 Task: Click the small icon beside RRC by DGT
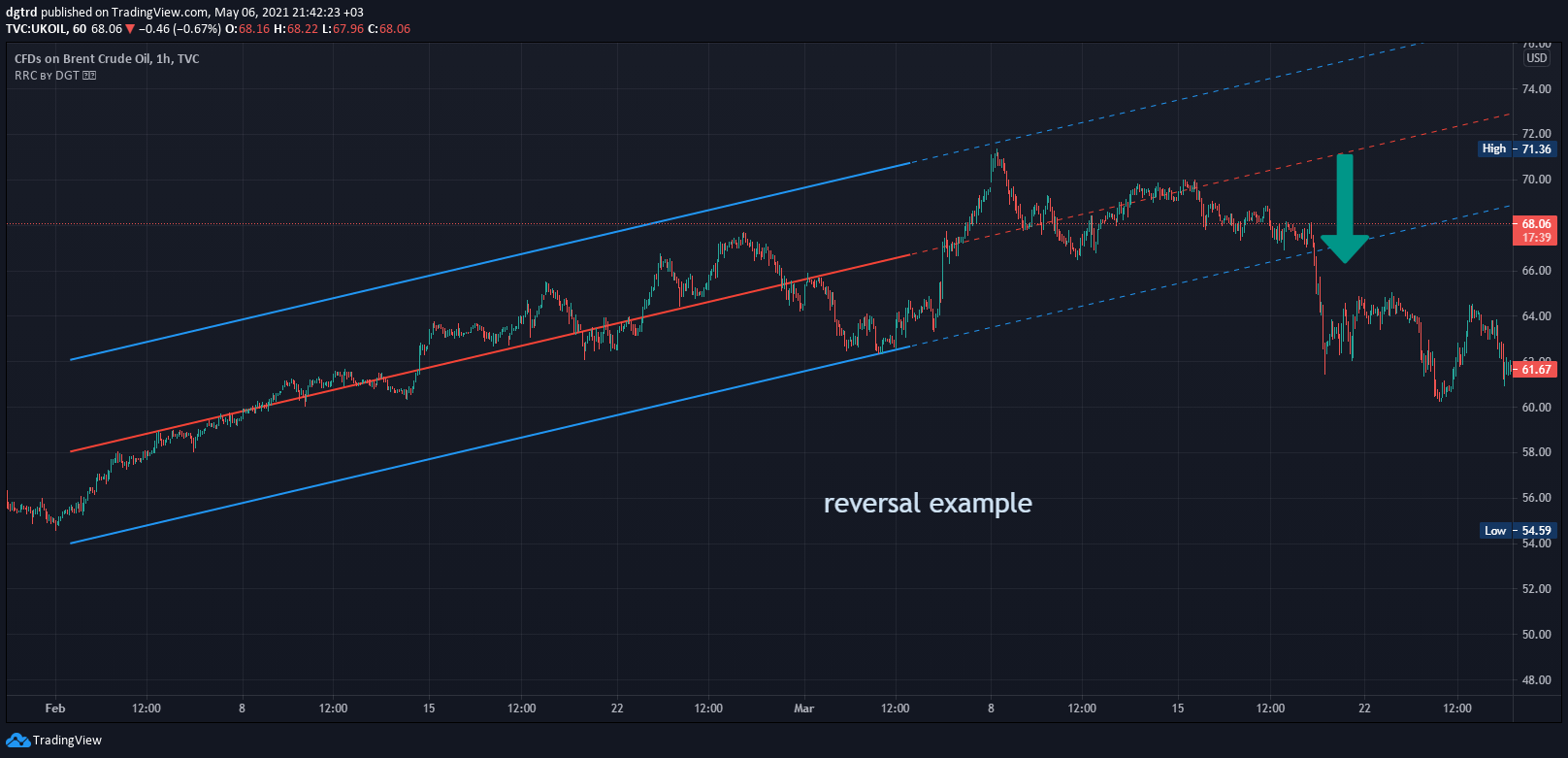(89, 76)
